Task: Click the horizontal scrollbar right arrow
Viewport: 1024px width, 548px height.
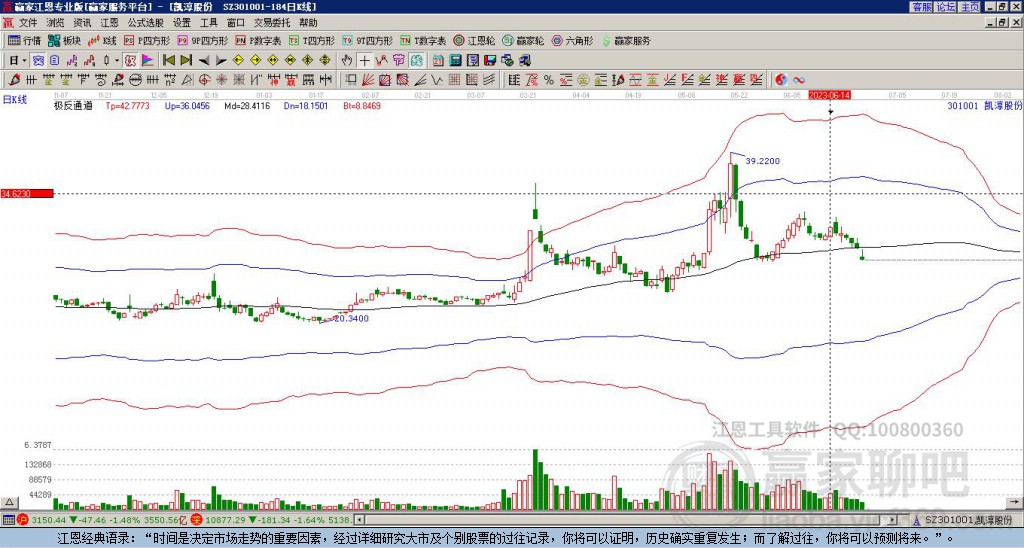Action: coord(893,520)
